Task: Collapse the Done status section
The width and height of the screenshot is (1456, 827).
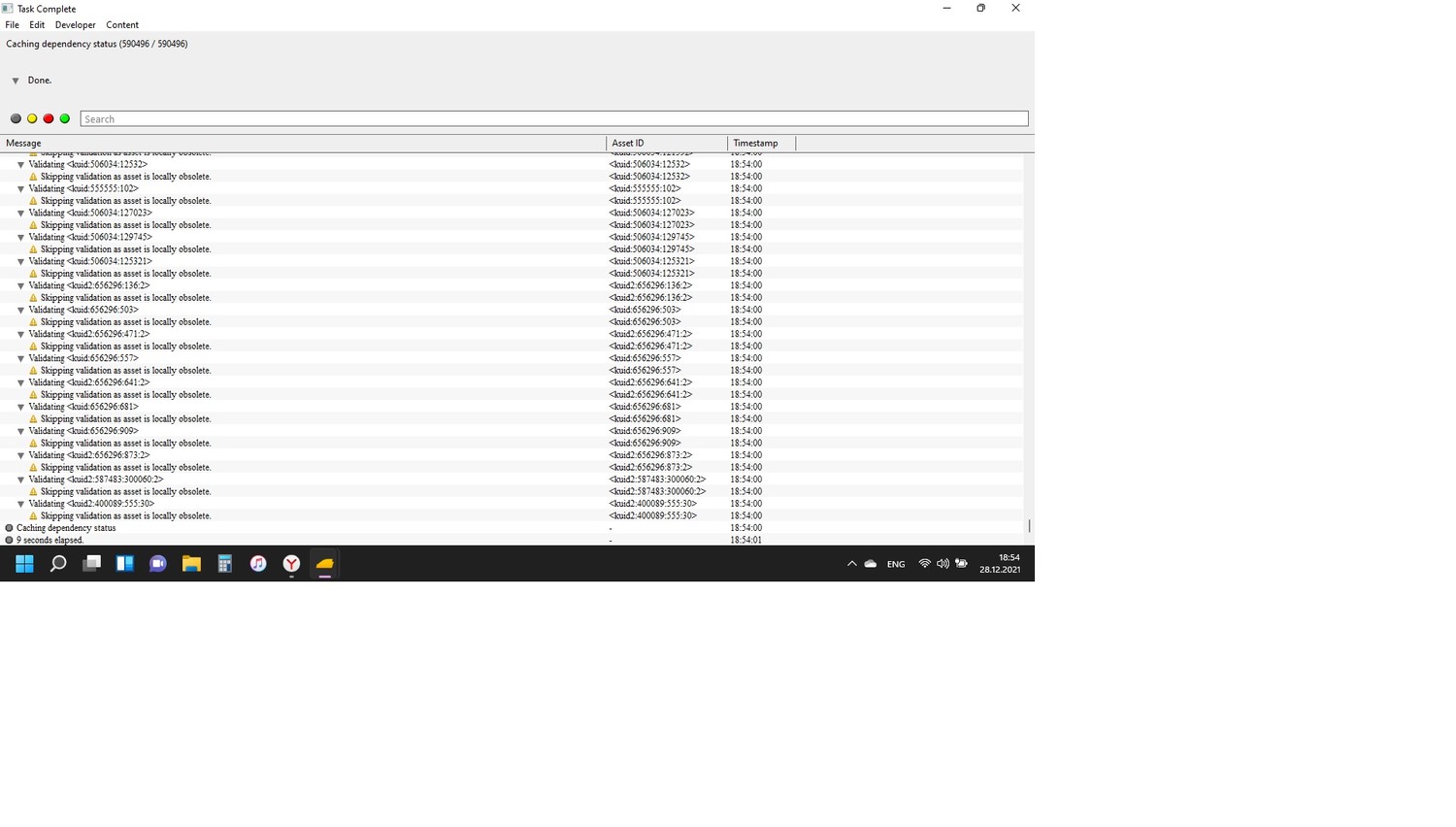Action: point(16,81)
